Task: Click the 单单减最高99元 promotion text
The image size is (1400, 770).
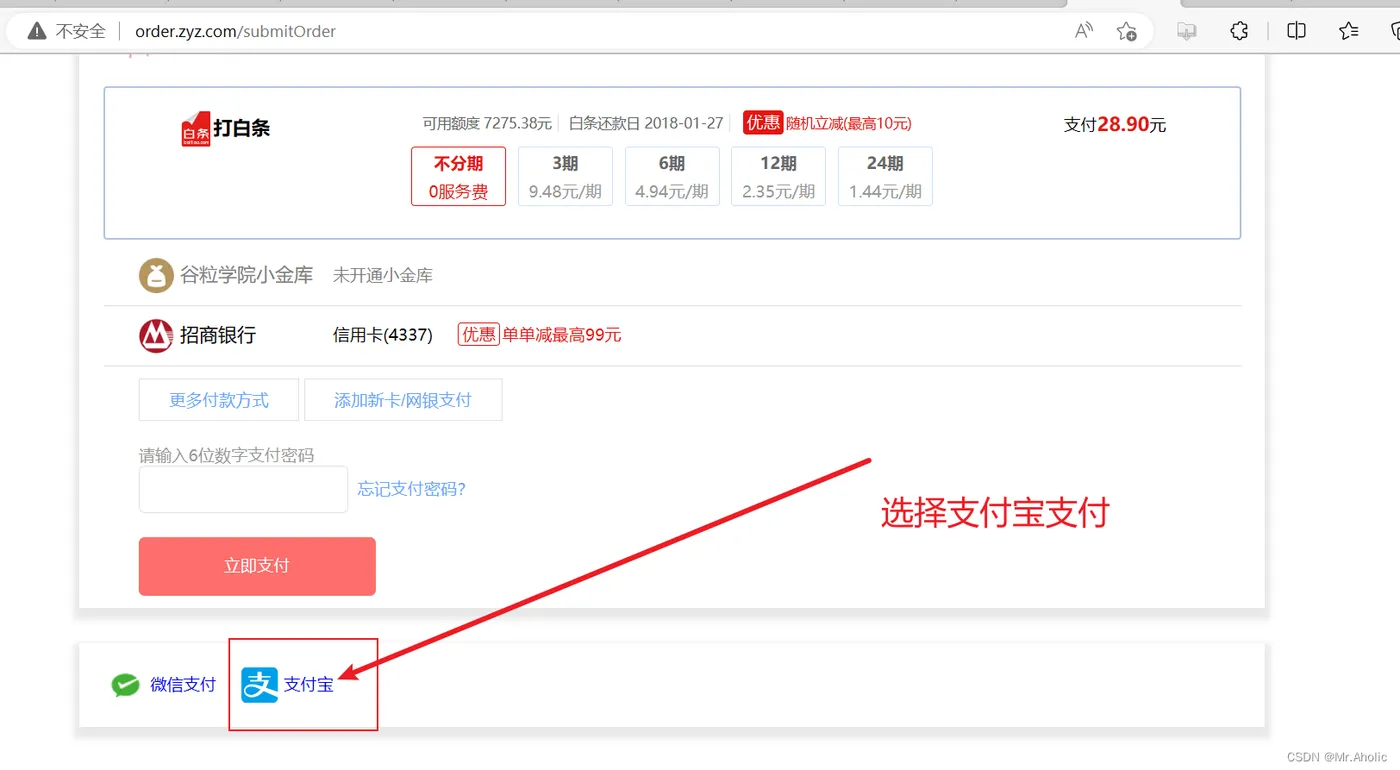Action: tap(562, 335)
